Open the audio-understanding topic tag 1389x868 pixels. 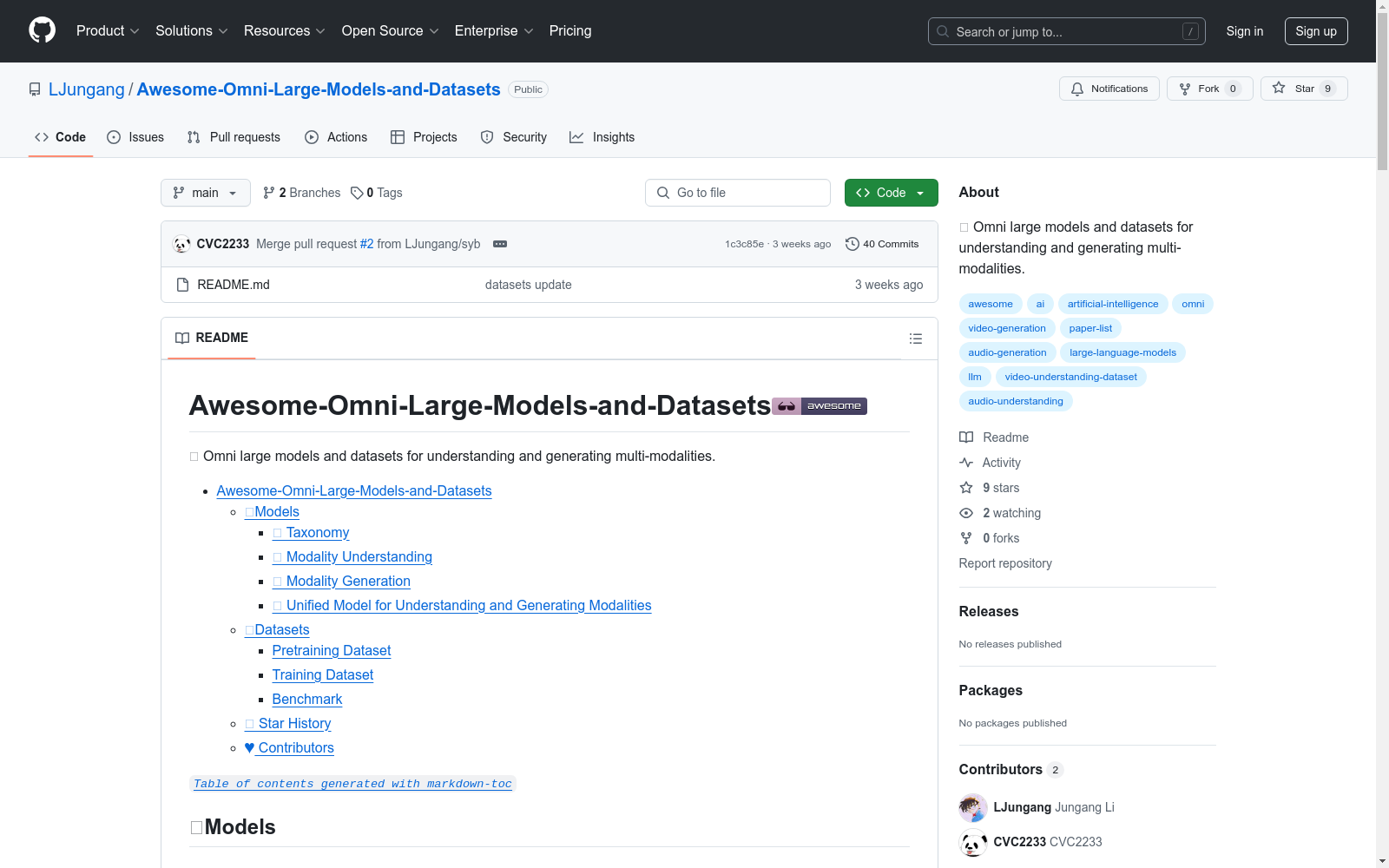[x=1016, y=401]
